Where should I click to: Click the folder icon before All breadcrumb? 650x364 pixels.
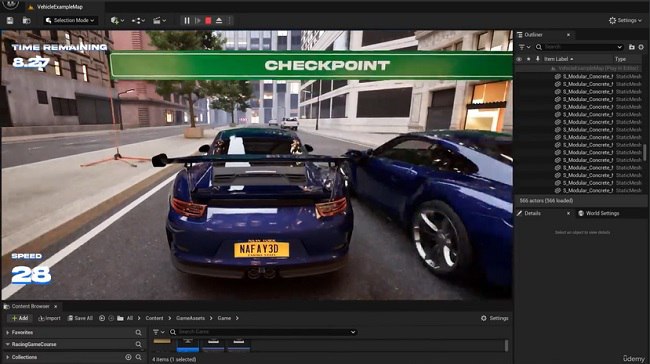pos(120,318)
